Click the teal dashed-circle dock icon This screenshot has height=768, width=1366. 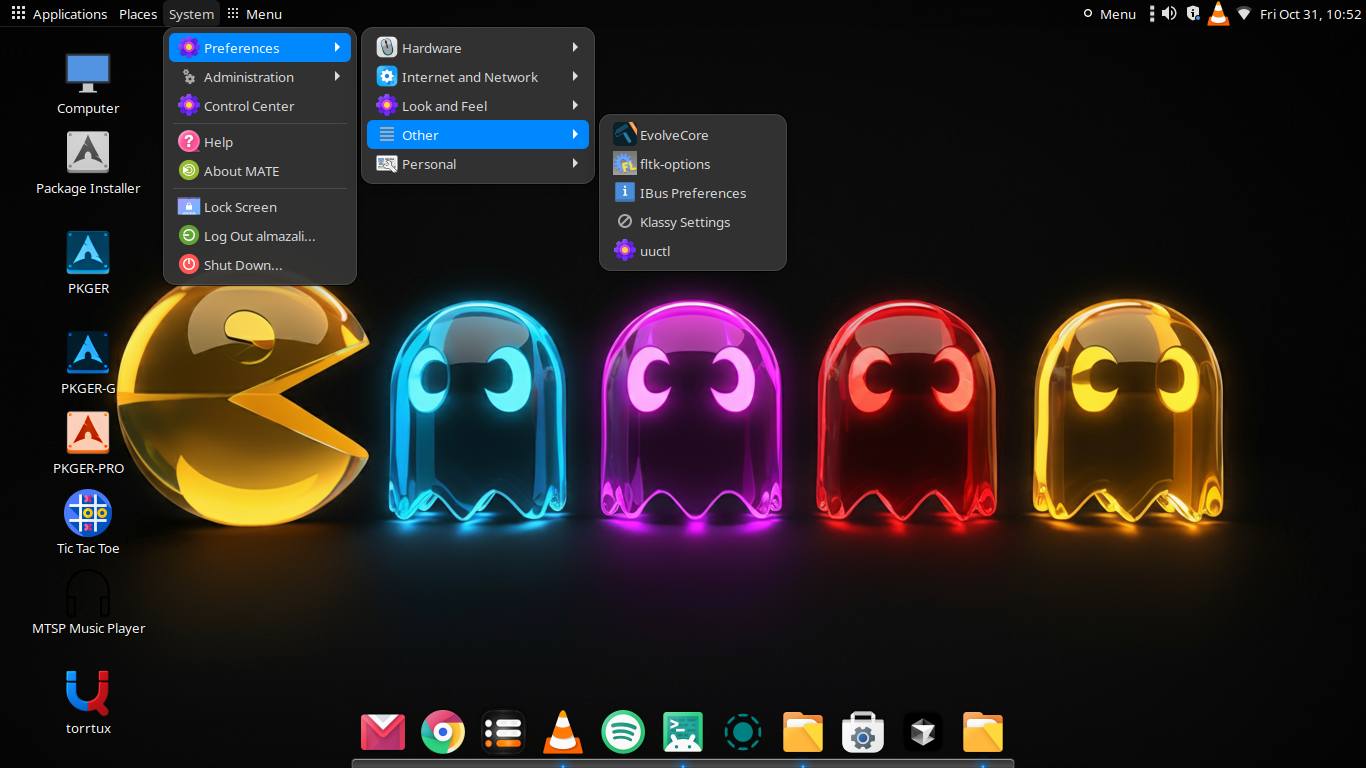point(743,732)
